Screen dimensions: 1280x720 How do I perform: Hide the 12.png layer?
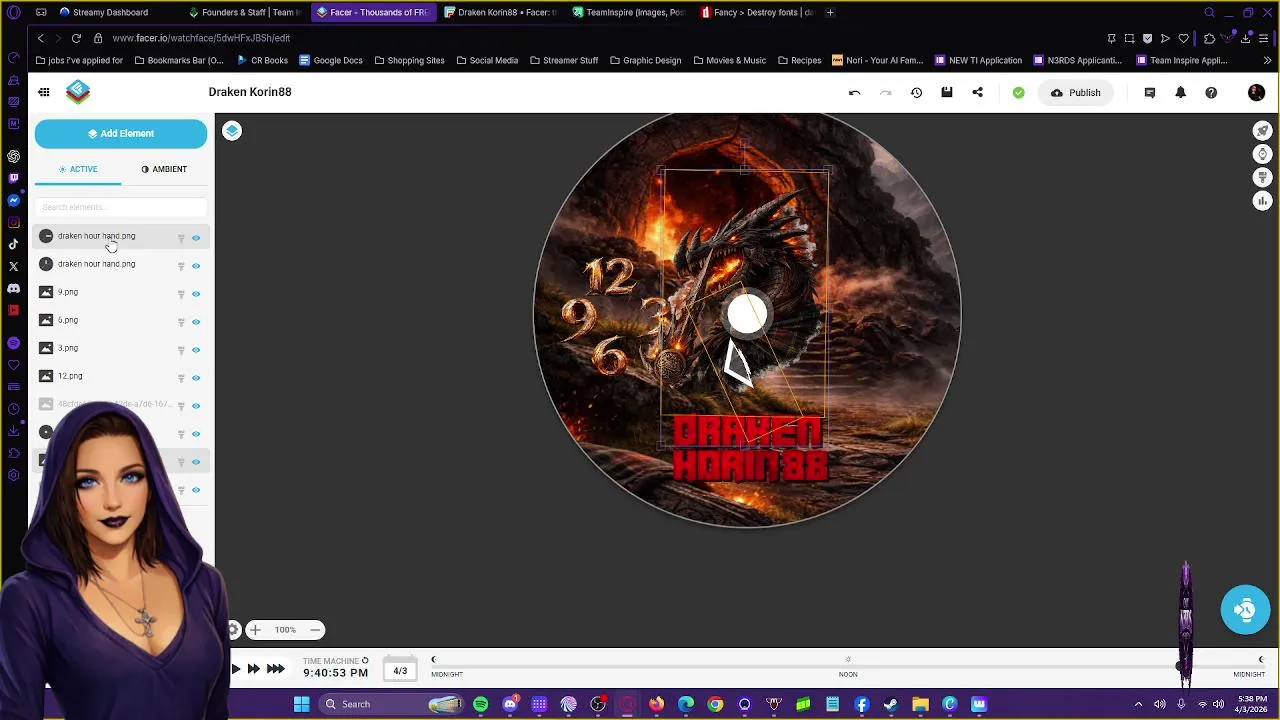point(196,378)
